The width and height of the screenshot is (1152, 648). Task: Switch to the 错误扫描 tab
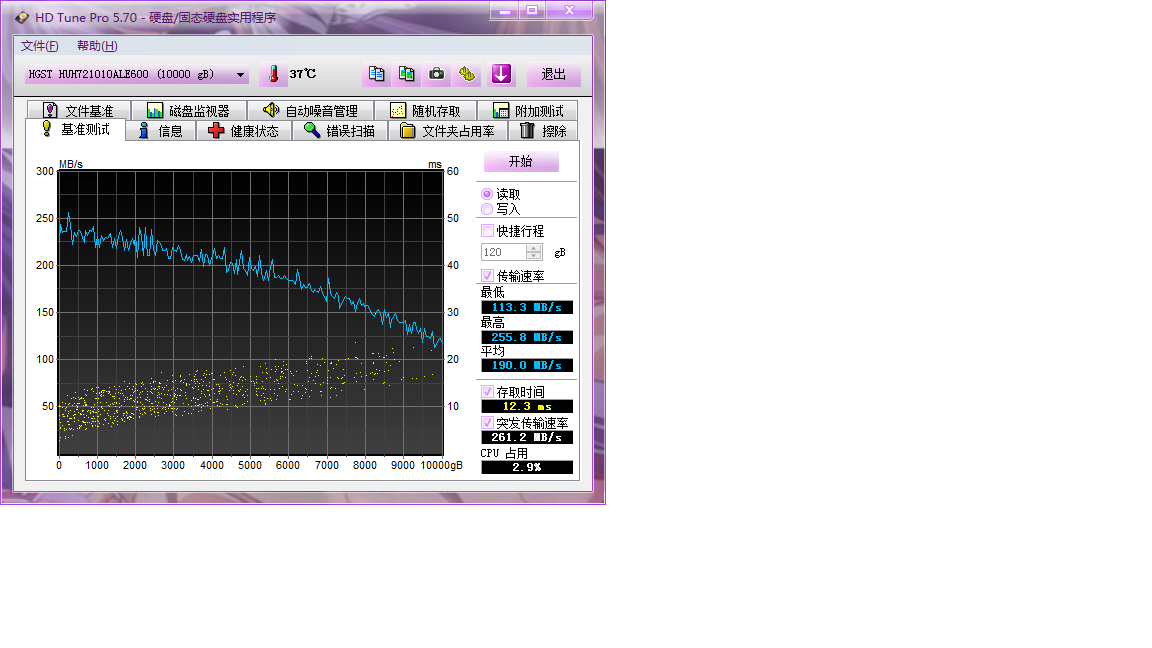[340, 131]
